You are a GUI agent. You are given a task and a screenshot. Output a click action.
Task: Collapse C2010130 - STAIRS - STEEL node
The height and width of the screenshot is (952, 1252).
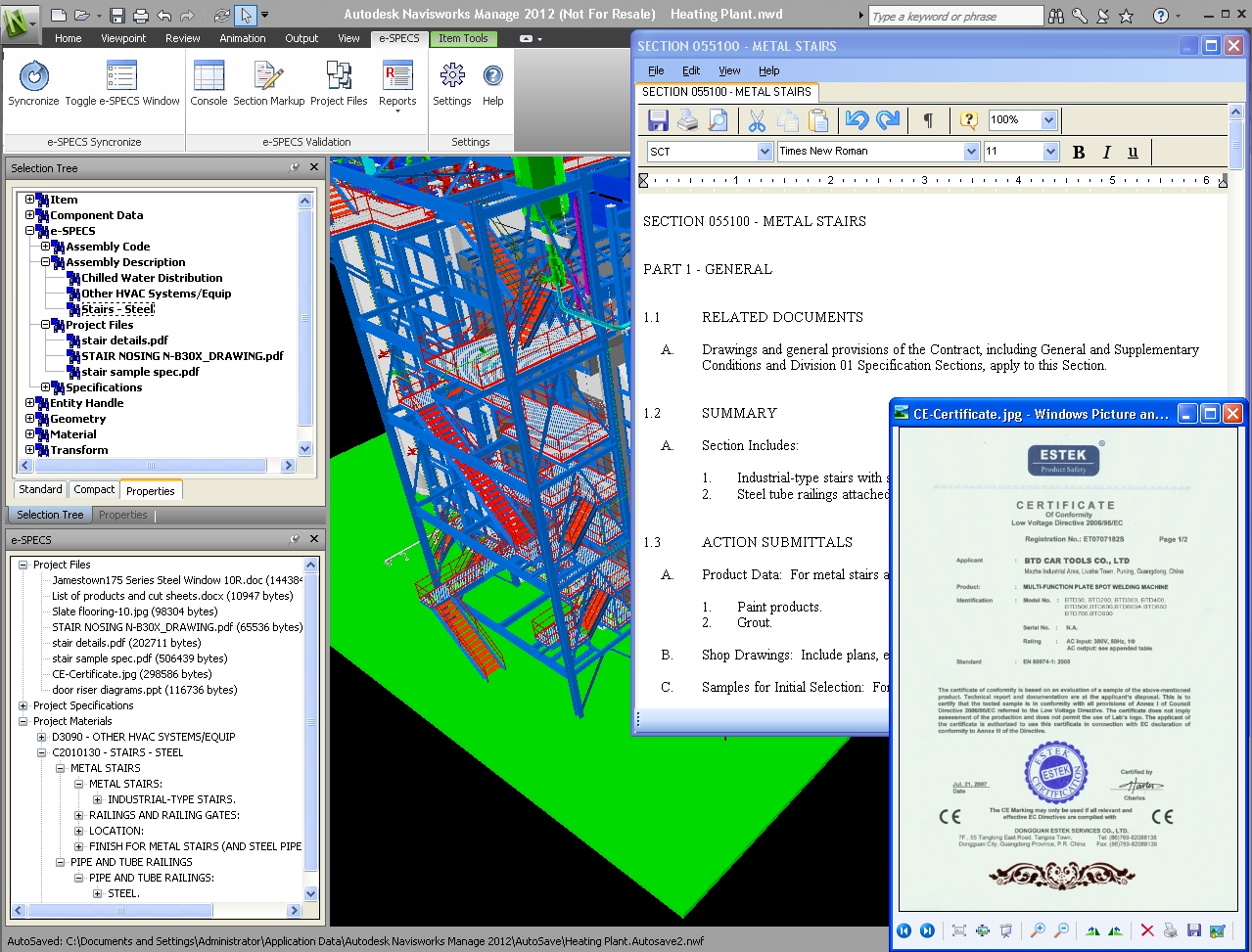[x=42, y=752]
